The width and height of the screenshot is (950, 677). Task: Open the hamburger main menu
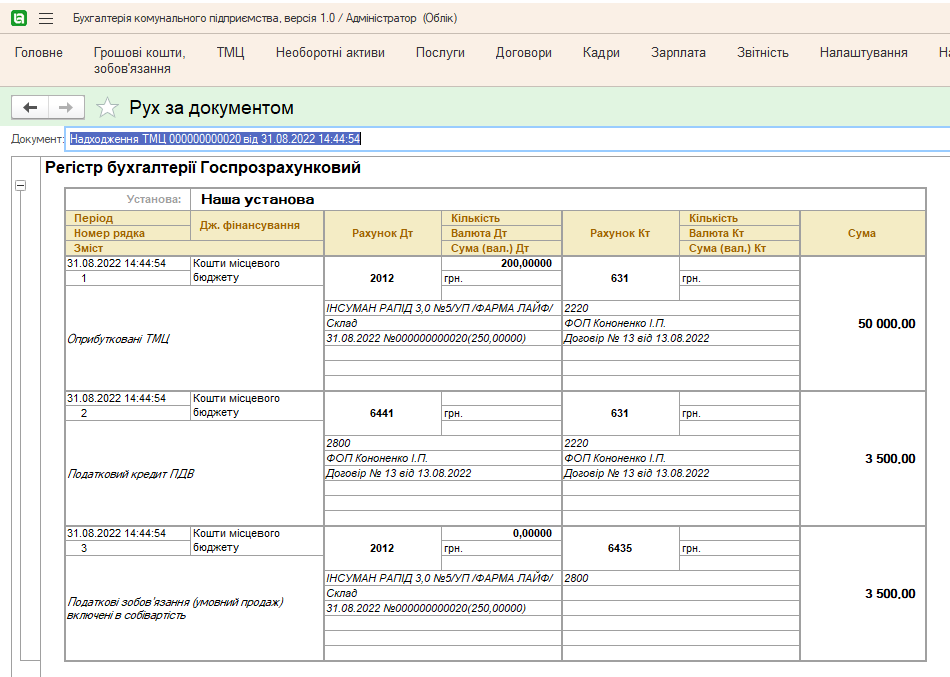coord(46,19)
